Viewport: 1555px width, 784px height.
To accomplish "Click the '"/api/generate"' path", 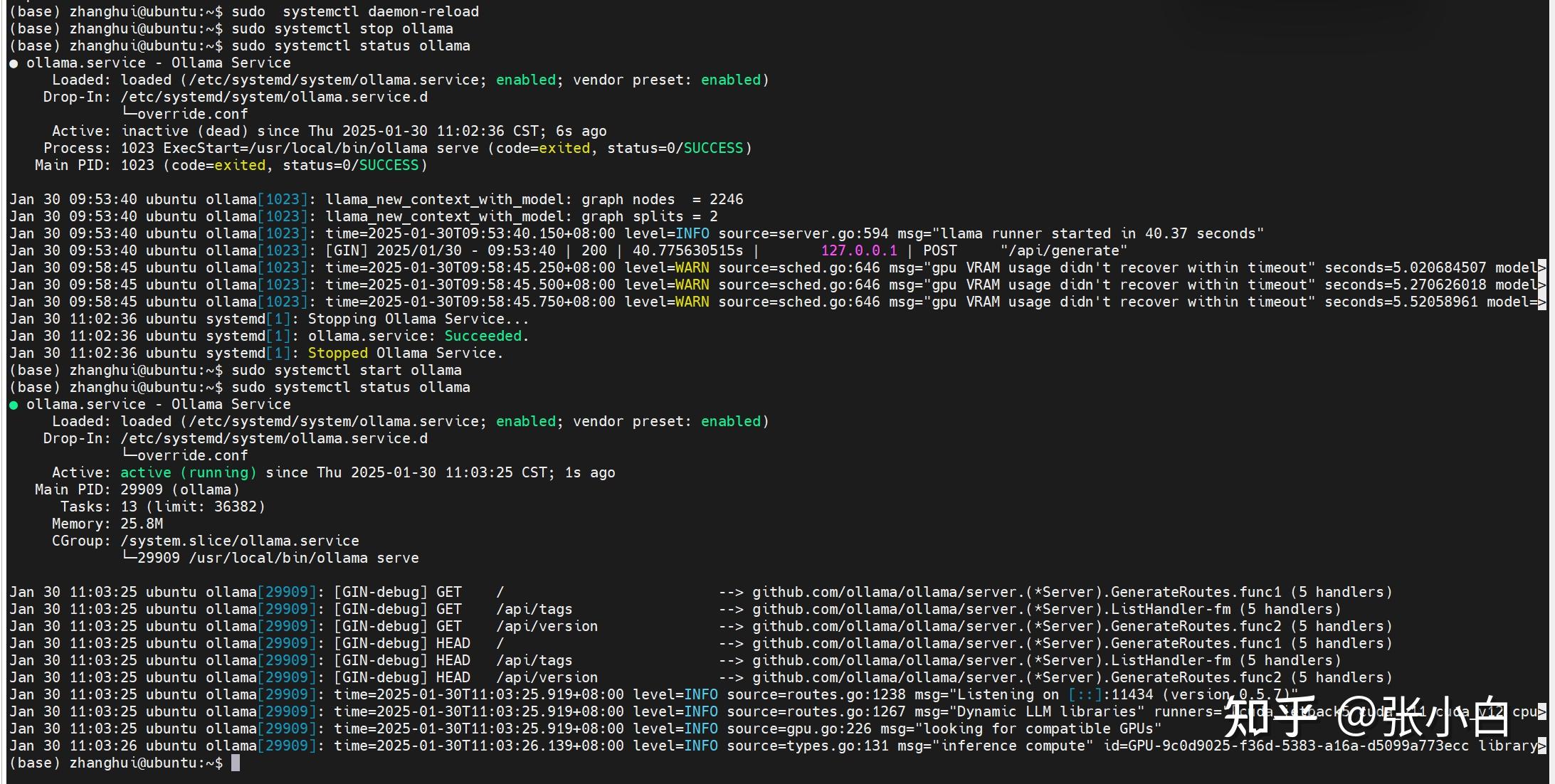I will (x=1064, y=250).
